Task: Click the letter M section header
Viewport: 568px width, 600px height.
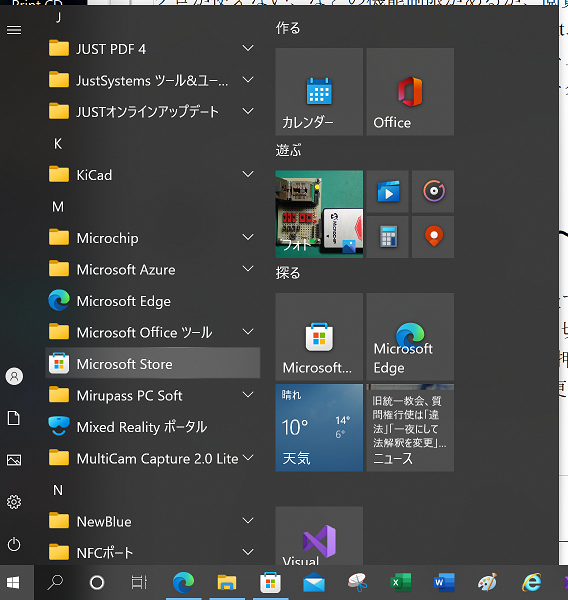Action: point(58,207)
